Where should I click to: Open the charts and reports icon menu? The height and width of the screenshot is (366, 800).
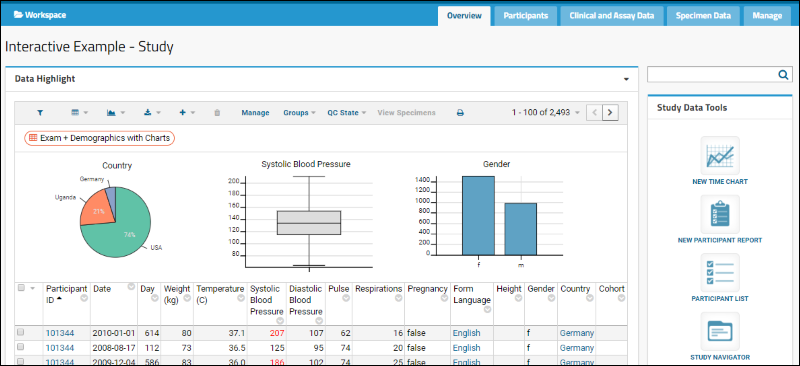pos(116,113)
